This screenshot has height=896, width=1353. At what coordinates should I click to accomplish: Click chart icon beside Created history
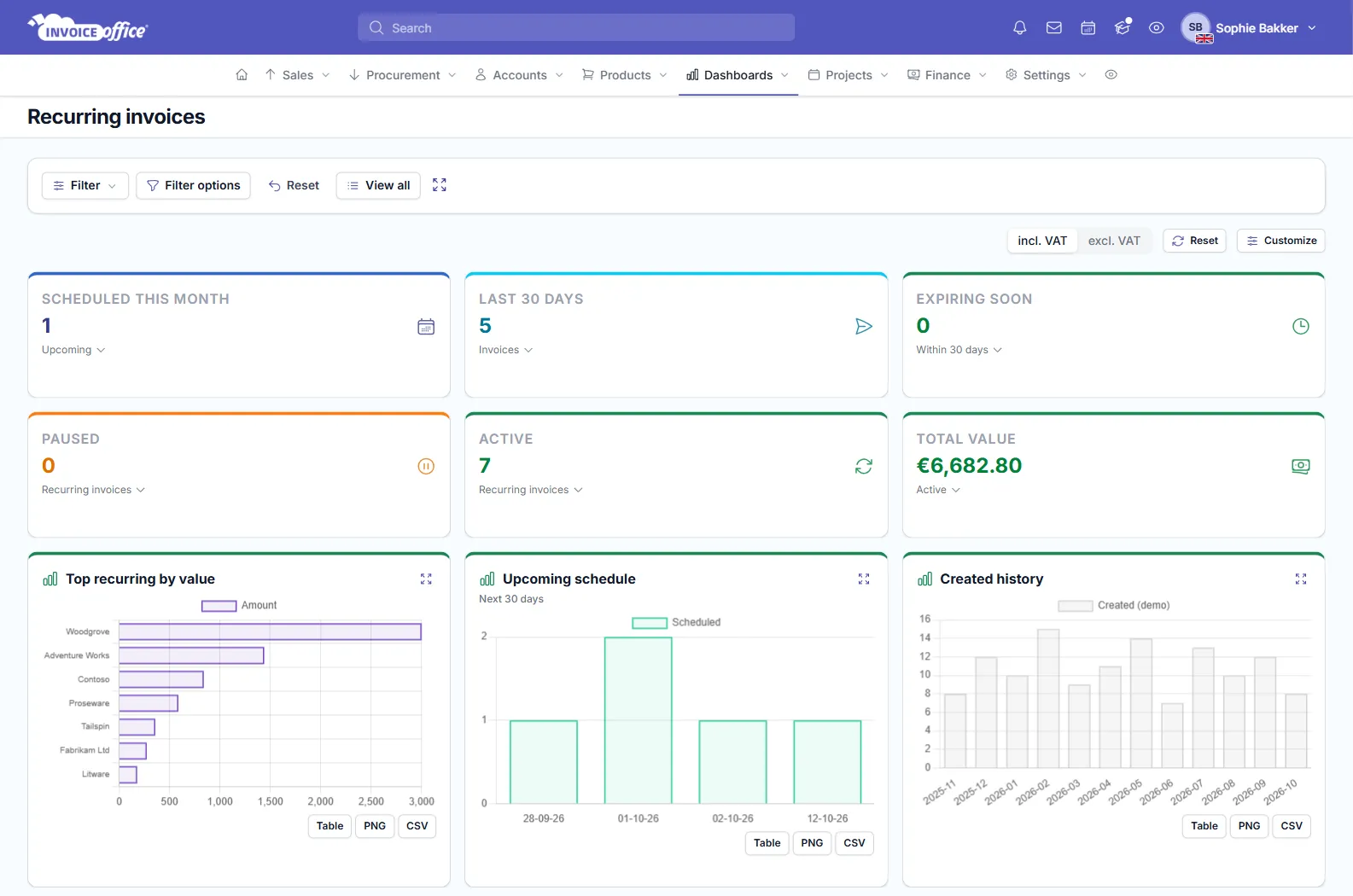coord(924,579)
